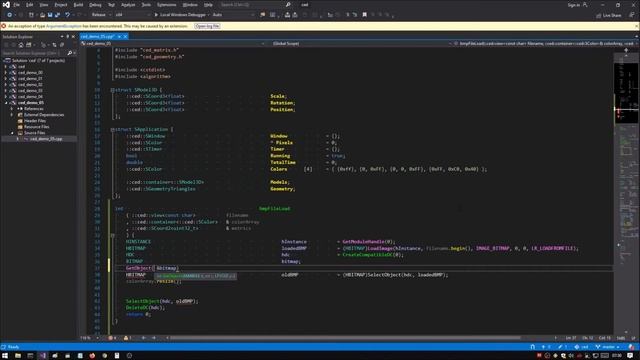Open Windows Start menu
The height and width of the screenshot is (360, 640).
5,356
